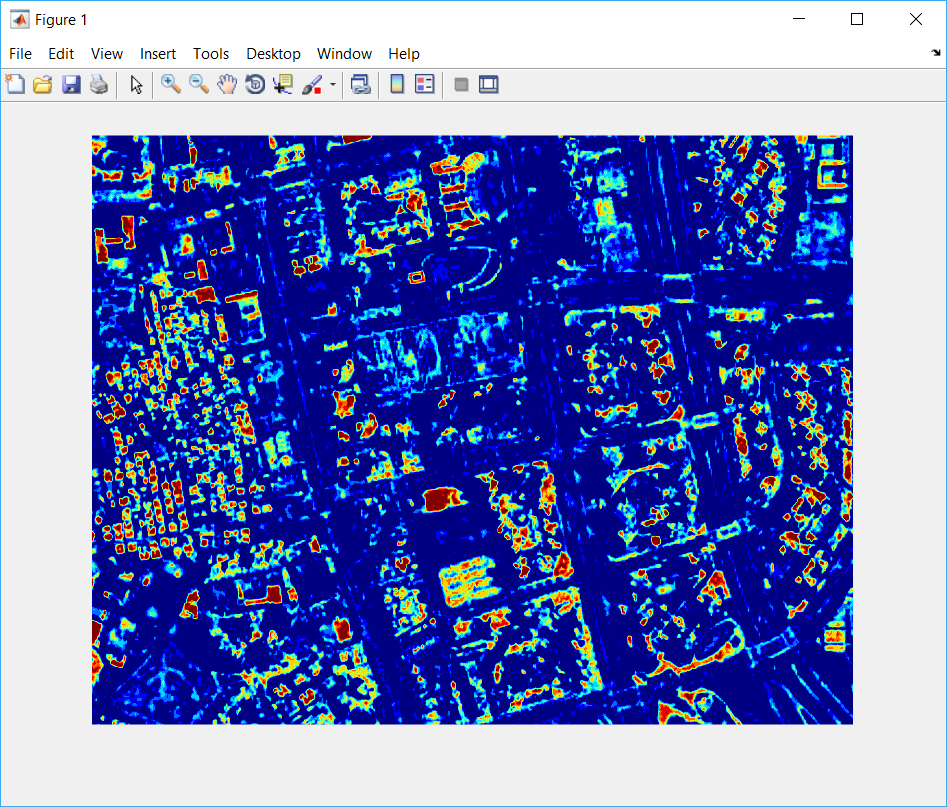The height and width of the screenshot is (807, 947).
Task: Activate the Brush data tool
Action: (312, 85)
